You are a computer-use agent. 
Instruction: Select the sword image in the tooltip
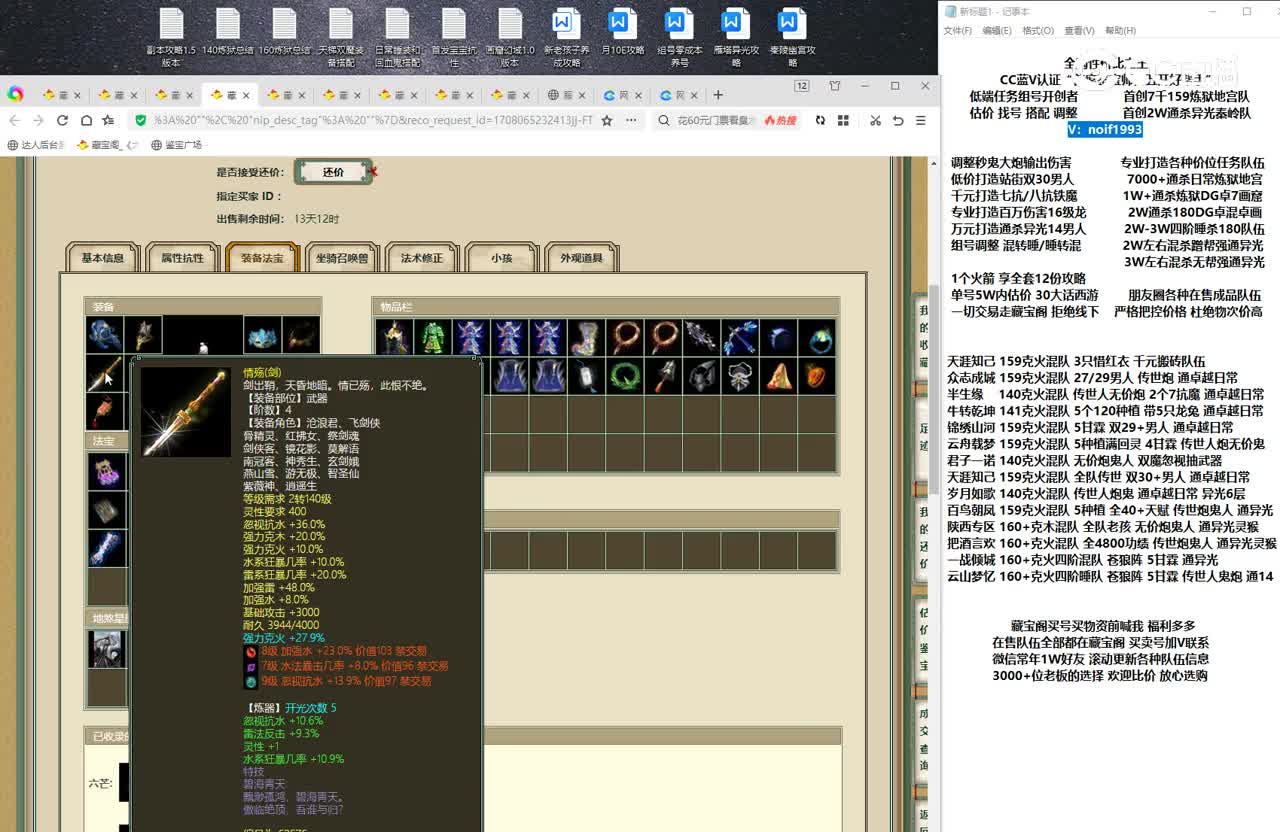tap(186, 412)
